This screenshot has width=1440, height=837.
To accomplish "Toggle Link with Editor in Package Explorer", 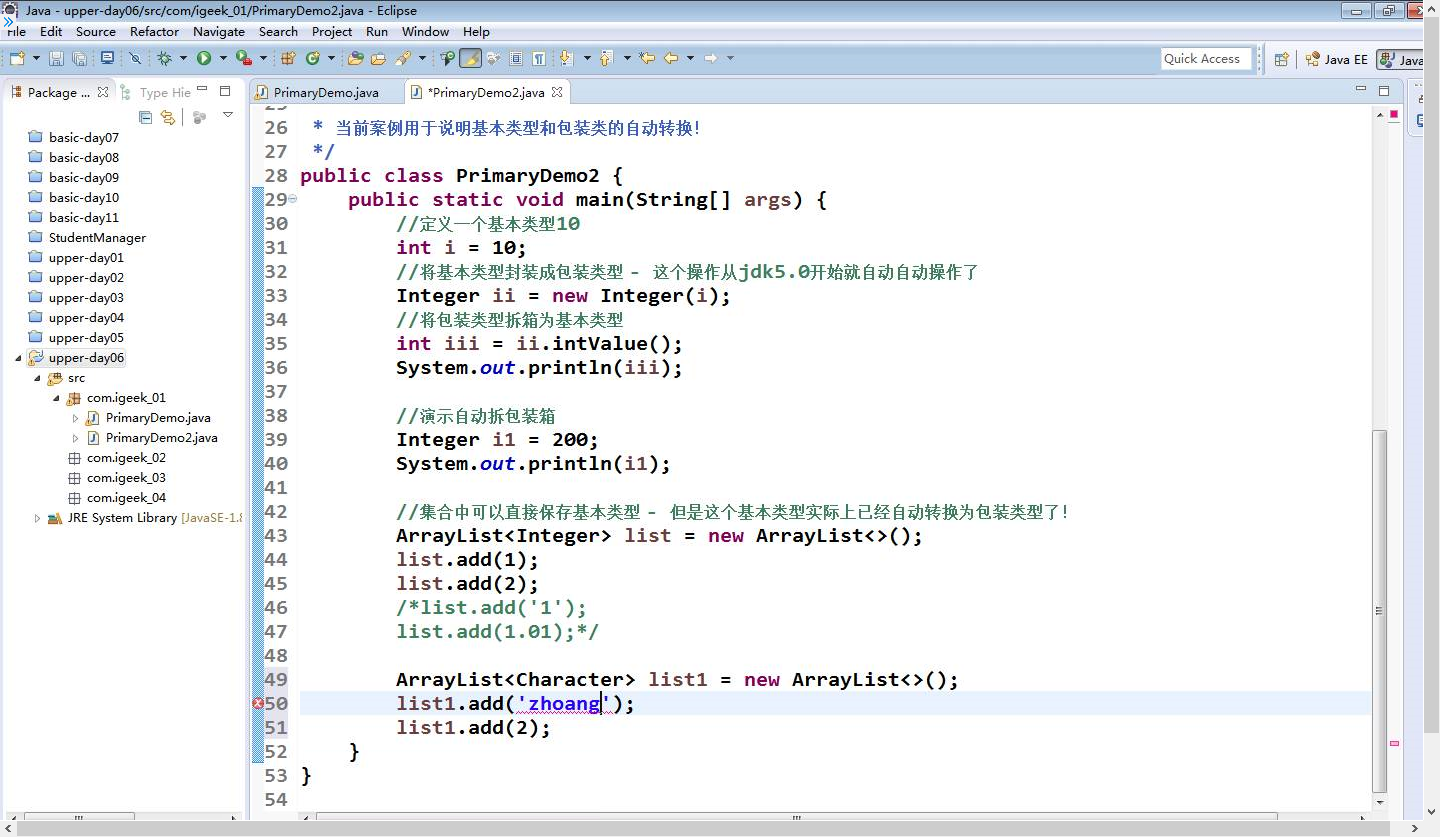I will click(x=168, y=117).
